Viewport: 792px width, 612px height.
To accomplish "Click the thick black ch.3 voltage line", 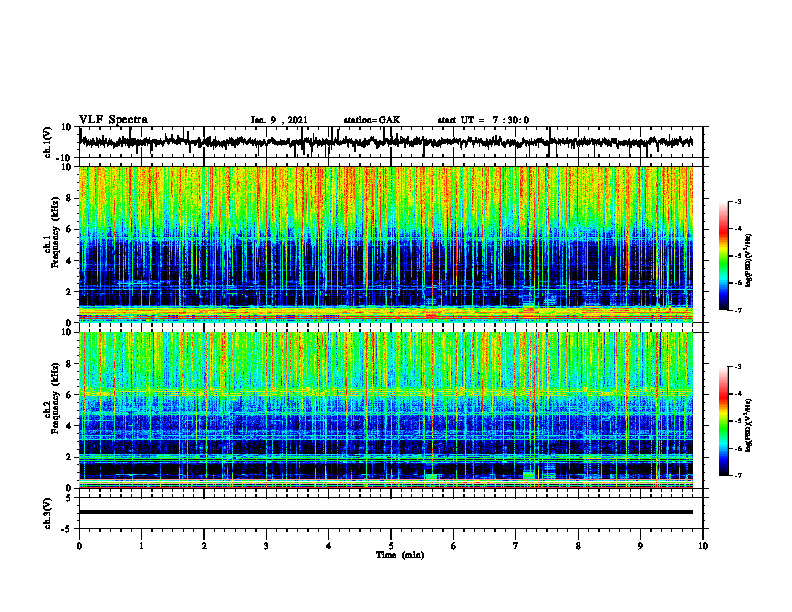I will 386,512.
